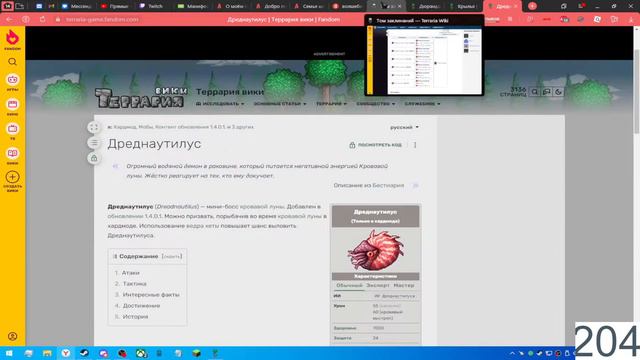640x360 pixels.
Task: Expand the Служебные navigation menu
Action: tap(422, 104)
